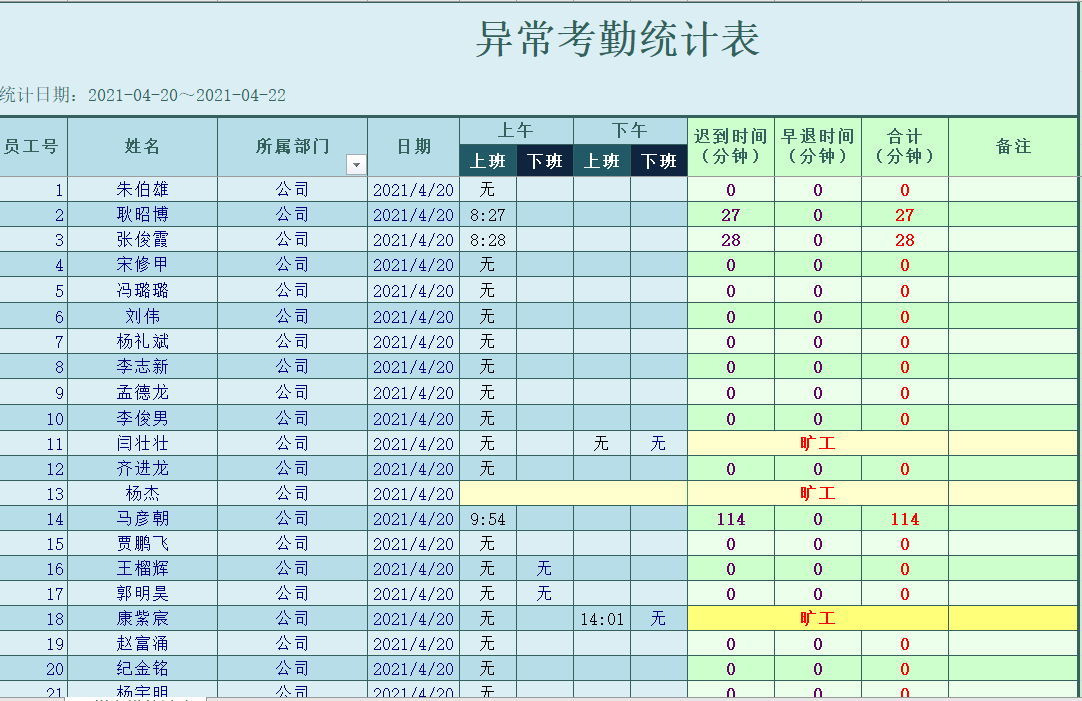Select the name cell 孟德龙
This screenshot has width=1082, height=701.
[x=143, y=393]
